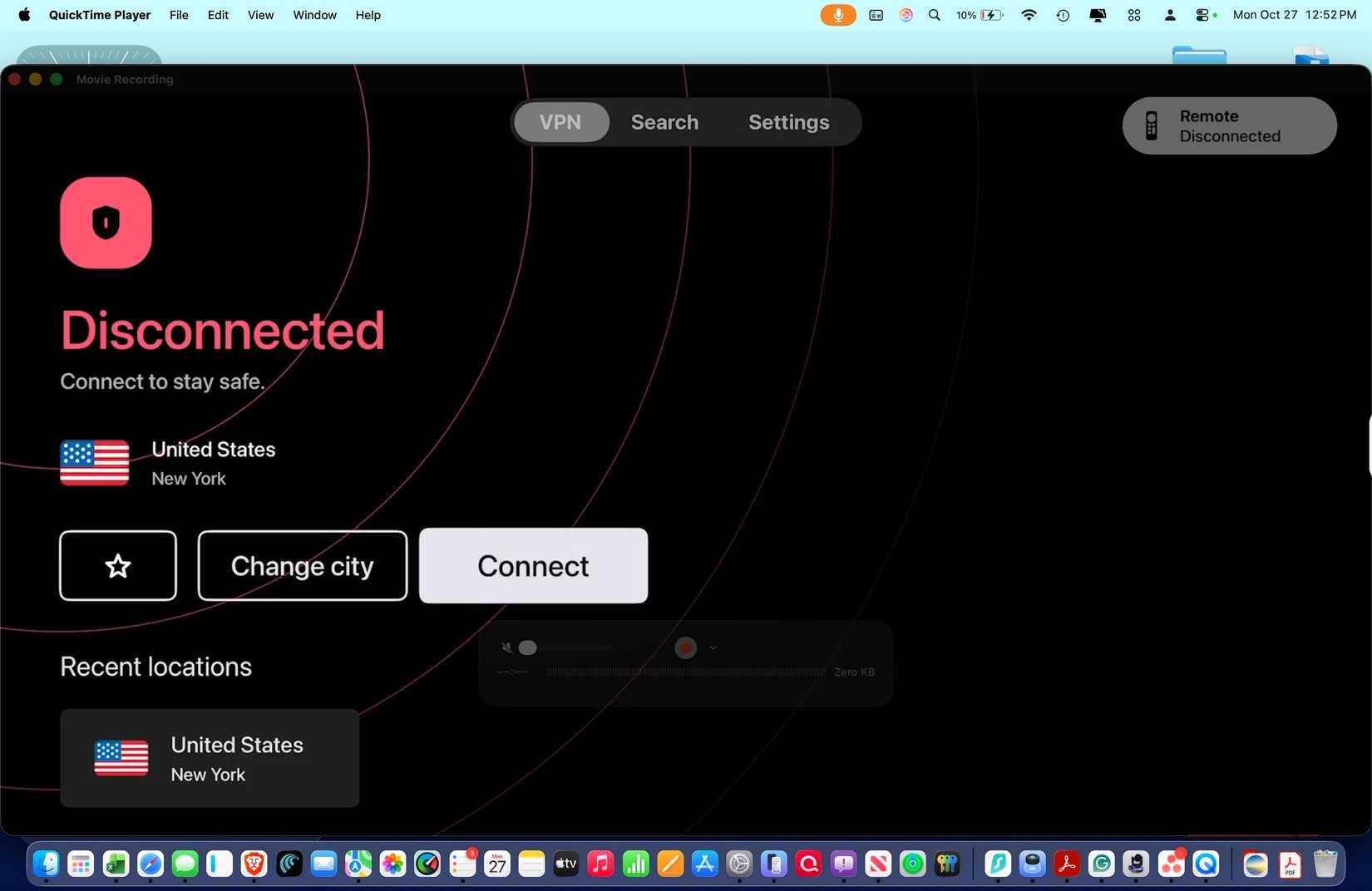Open Spotlight search from the menu bar

[x=934, y=15]
